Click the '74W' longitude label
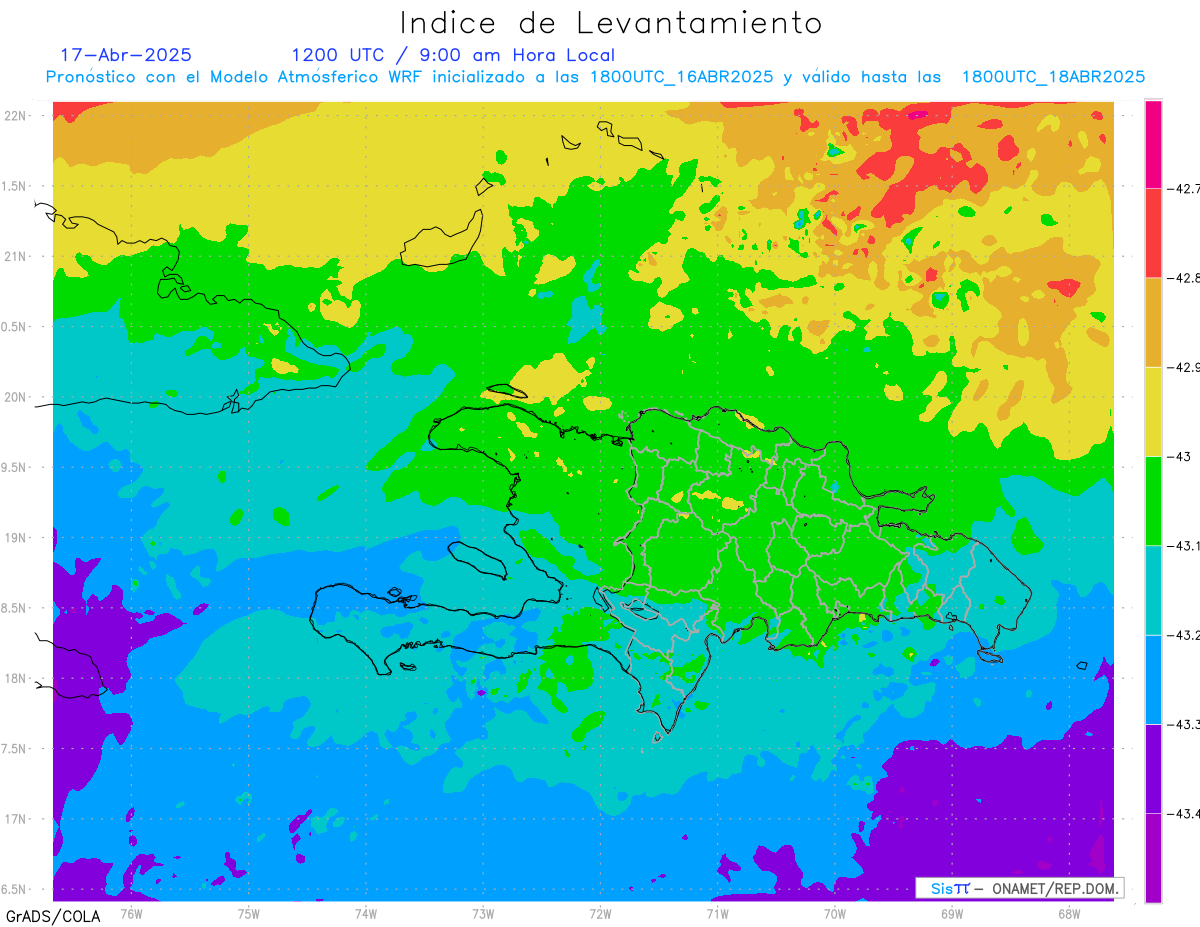Screen dimensions: 1200x927 [365, 912]
